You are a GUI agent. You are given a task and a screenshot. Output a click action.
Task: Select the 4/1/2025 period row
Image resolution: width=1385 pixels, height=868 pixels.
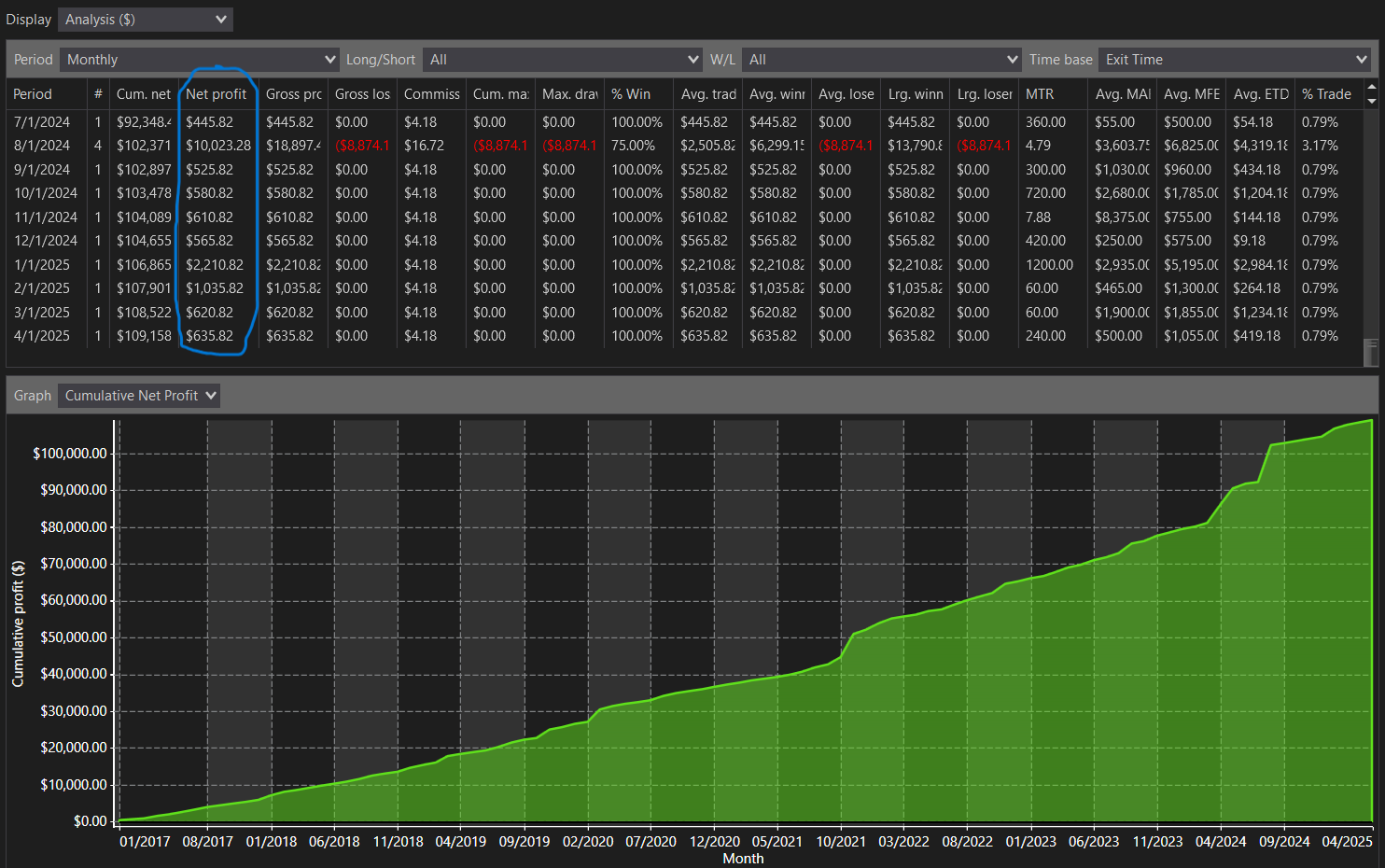click(x=685, y=336)
